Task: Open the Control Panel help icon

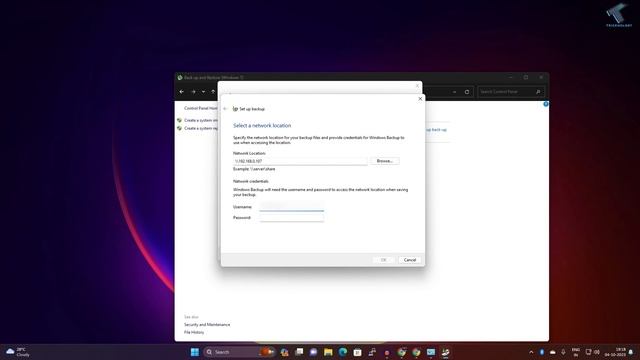Action: [x=546, y=104]
